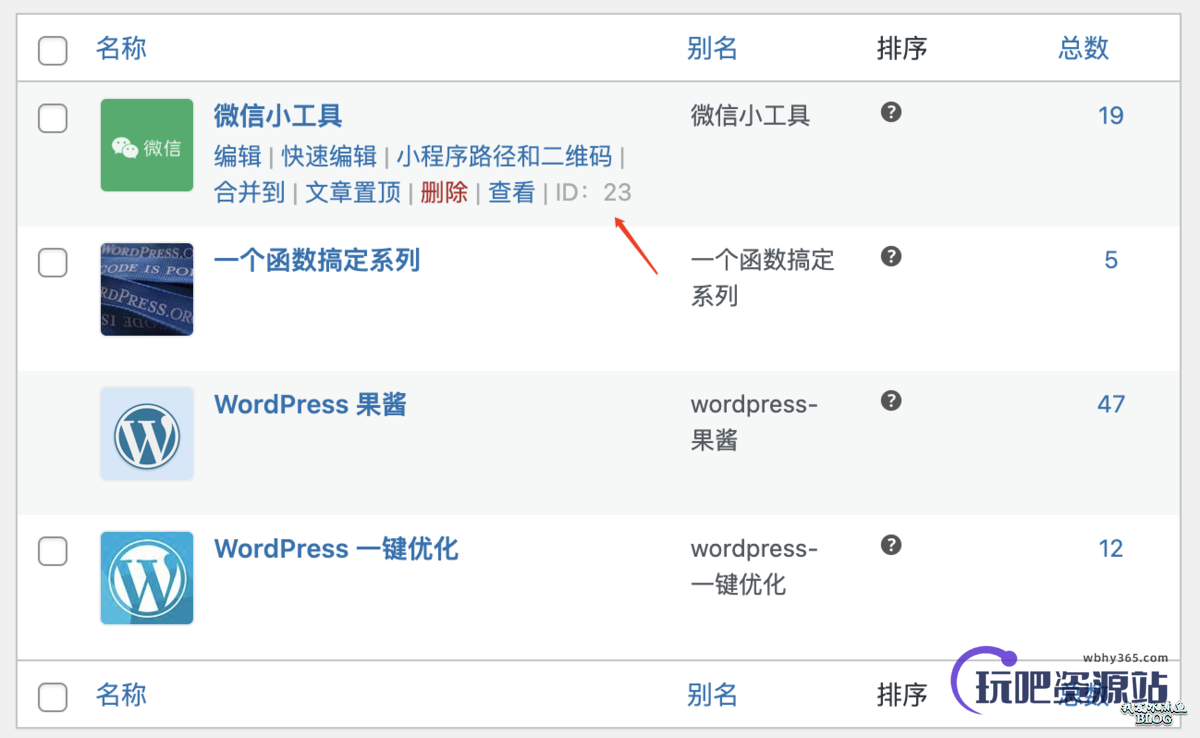Screen dimensions: 1200x738
Task: Sort by 总数 column in header
Action: click(1084, 48)
